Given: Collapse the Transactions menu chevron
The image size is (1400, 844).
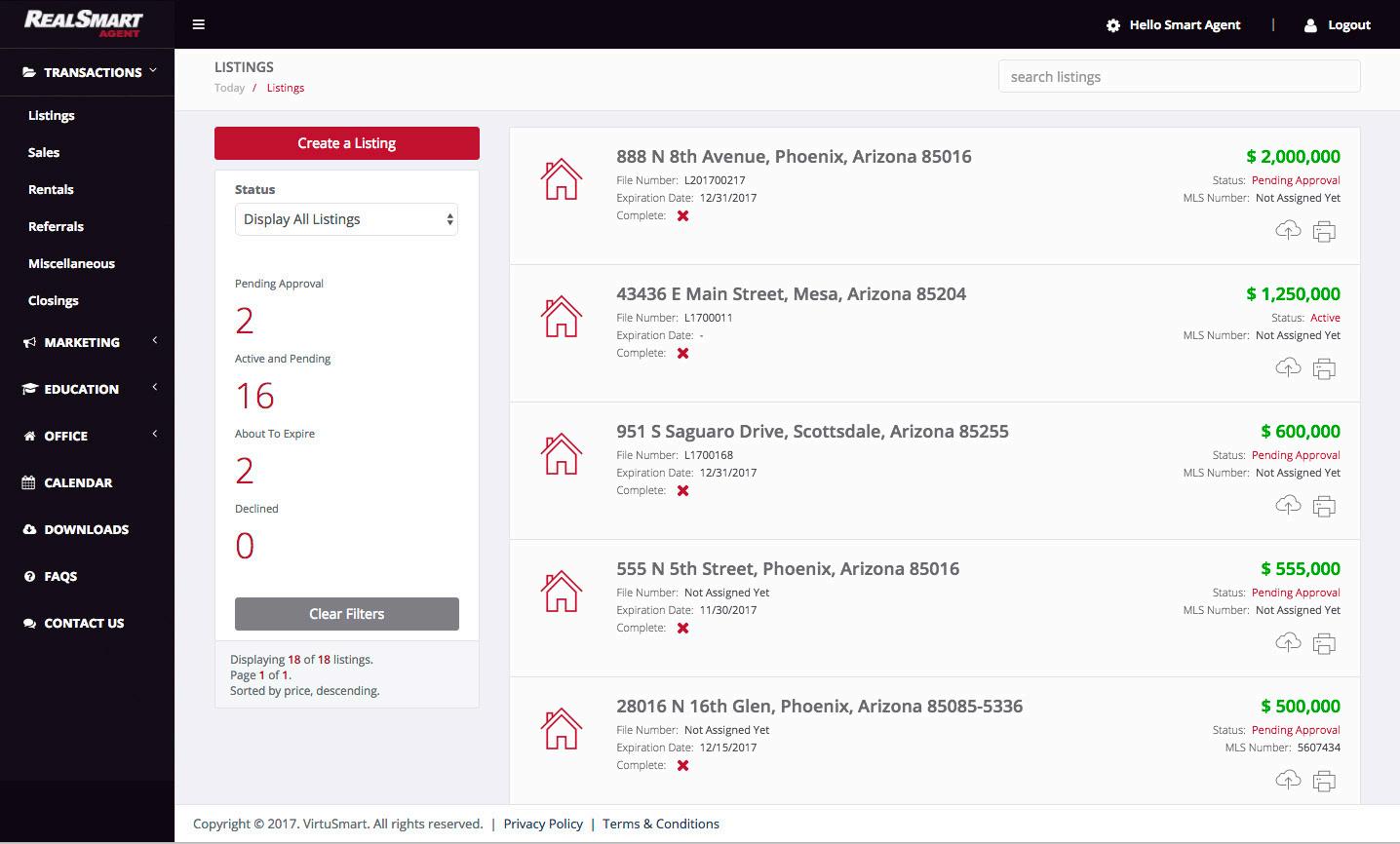Looking at the screenshot, I should (x=154, y=70).
